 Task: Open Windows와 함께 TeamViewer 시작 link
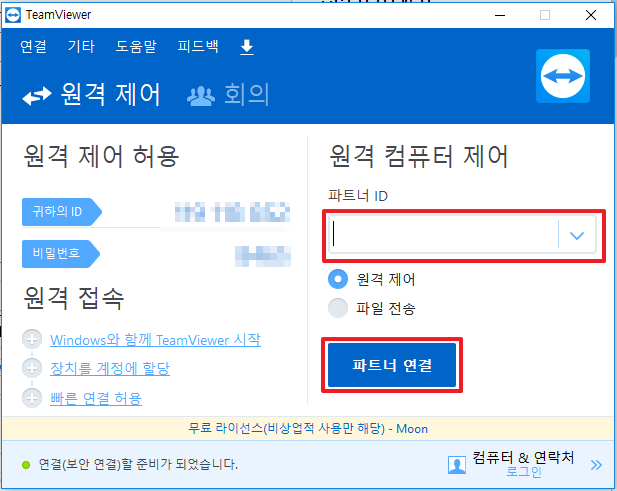click(155, 340)
